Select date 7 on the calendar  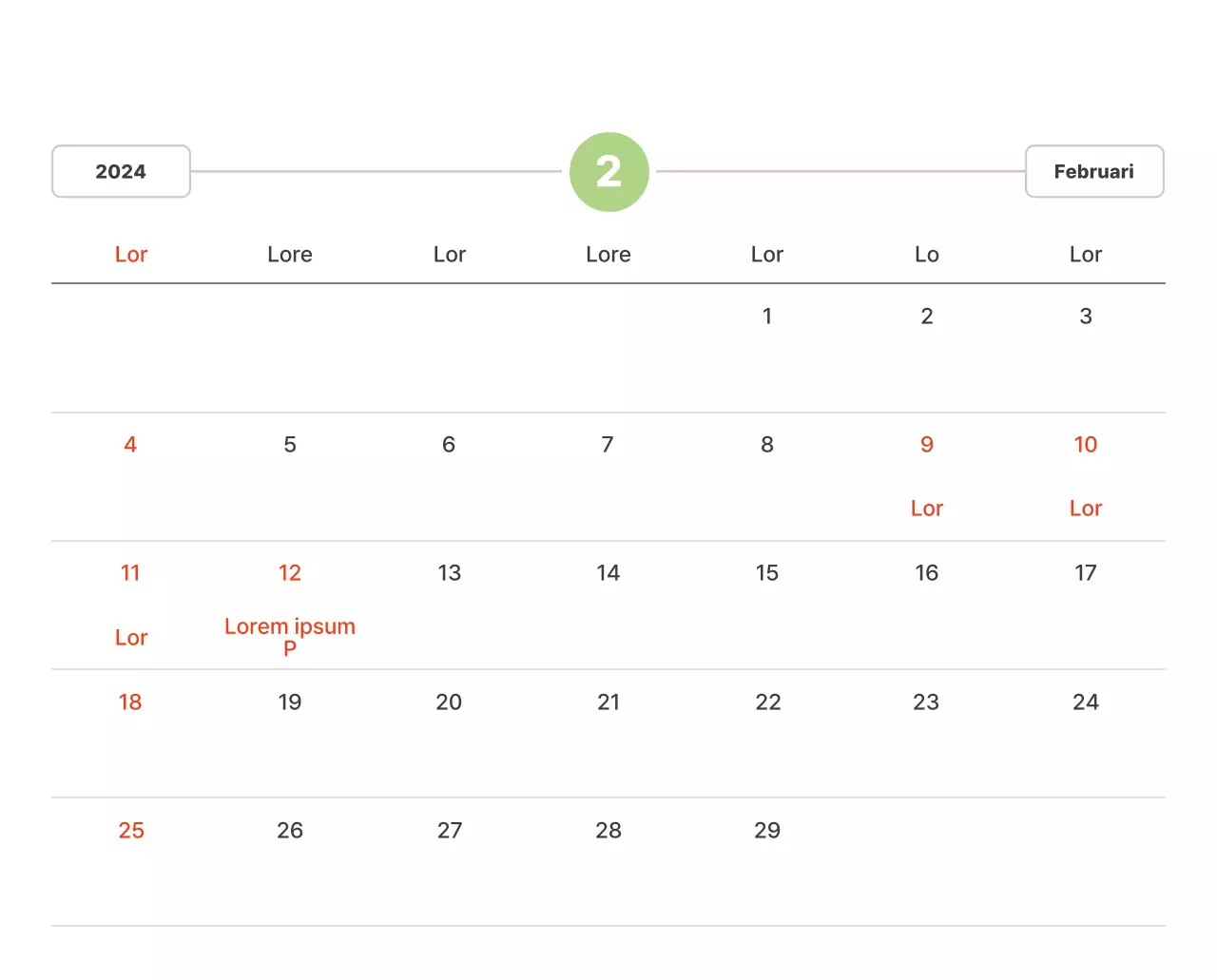tap(608, 445)
